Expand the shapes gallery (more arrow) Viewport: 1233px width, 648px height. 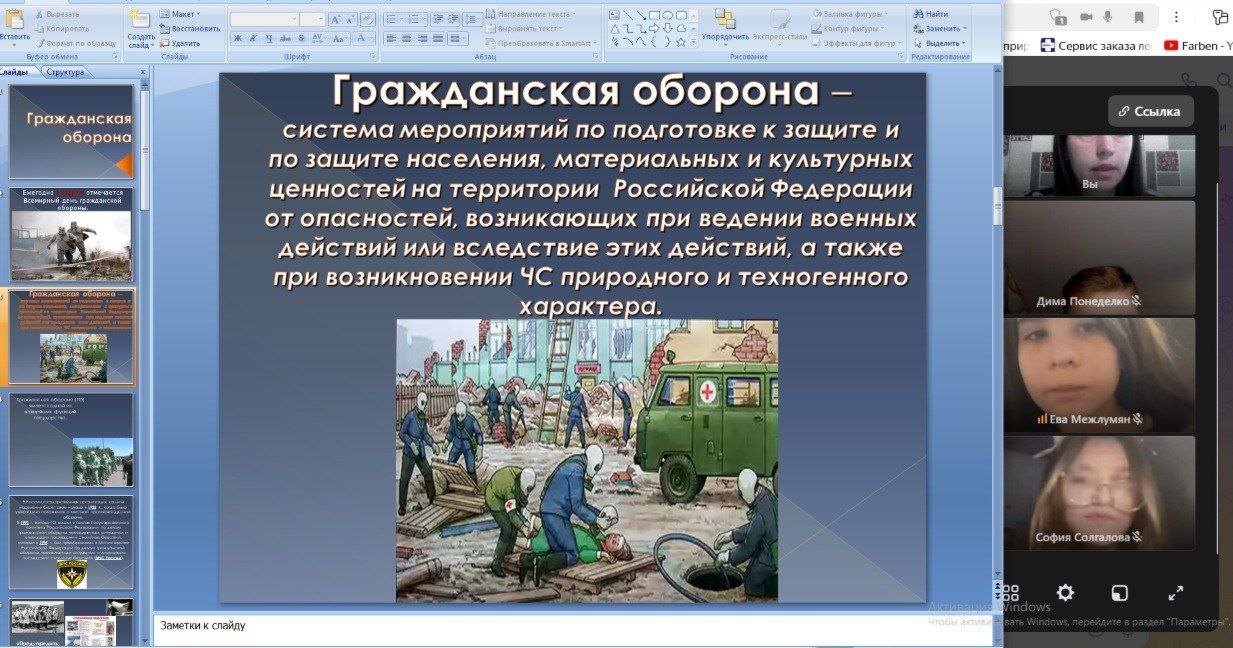tap(693, 42)
